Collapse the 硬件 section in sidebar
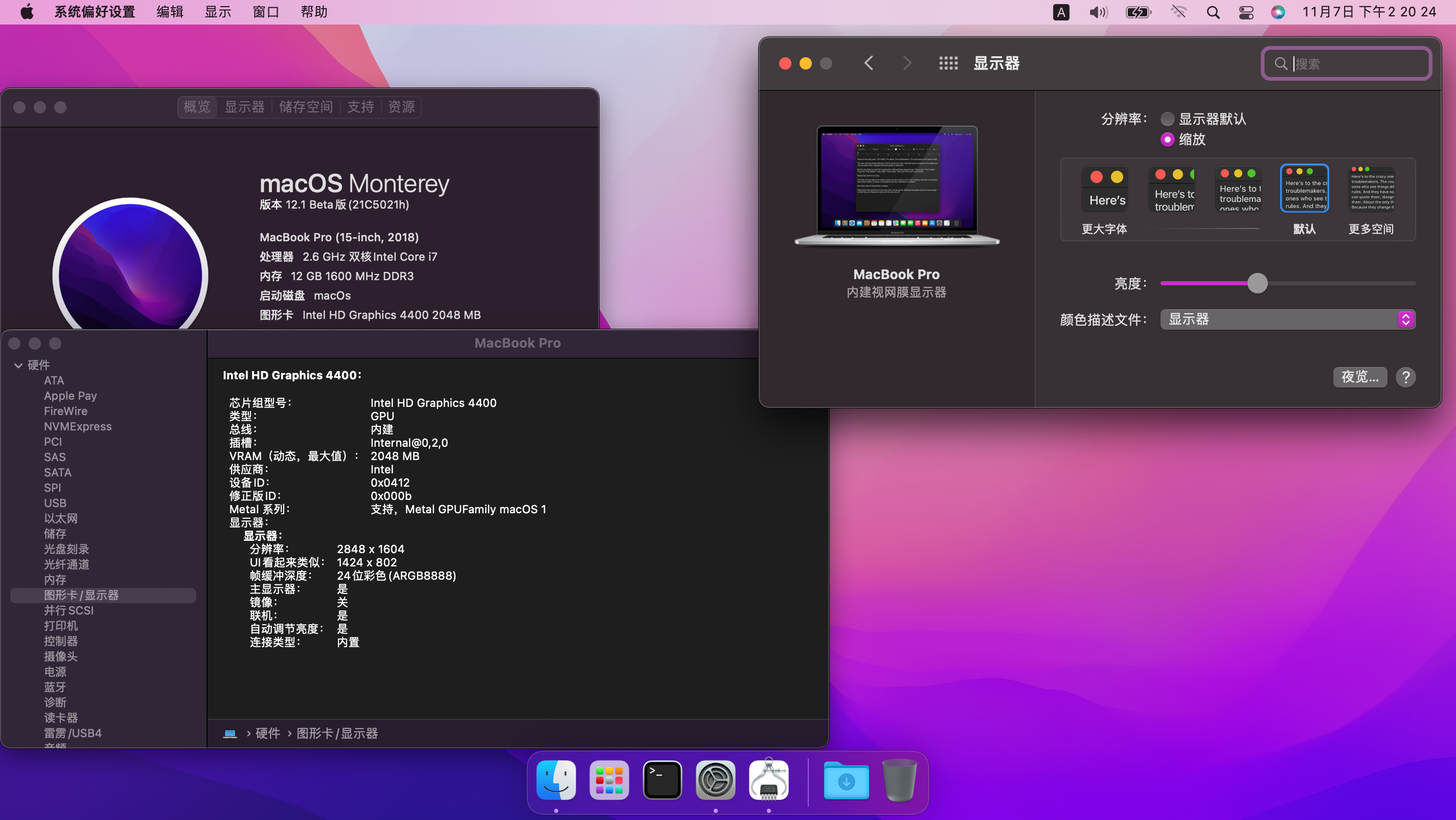Screen dimensions: 1456x820 click(x=18, y=366)
